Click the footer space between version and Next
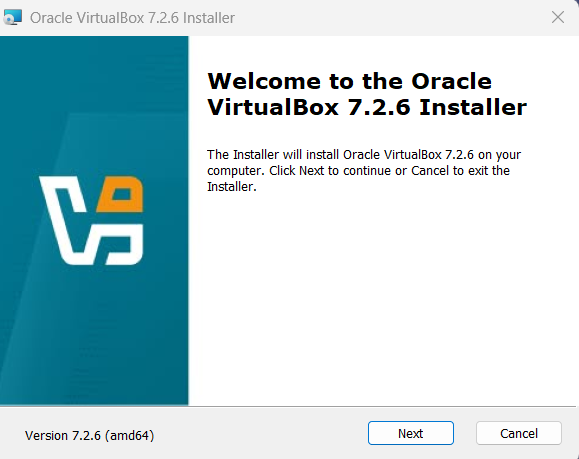Viewport: 579px width, 459px height. coord(260,434)
